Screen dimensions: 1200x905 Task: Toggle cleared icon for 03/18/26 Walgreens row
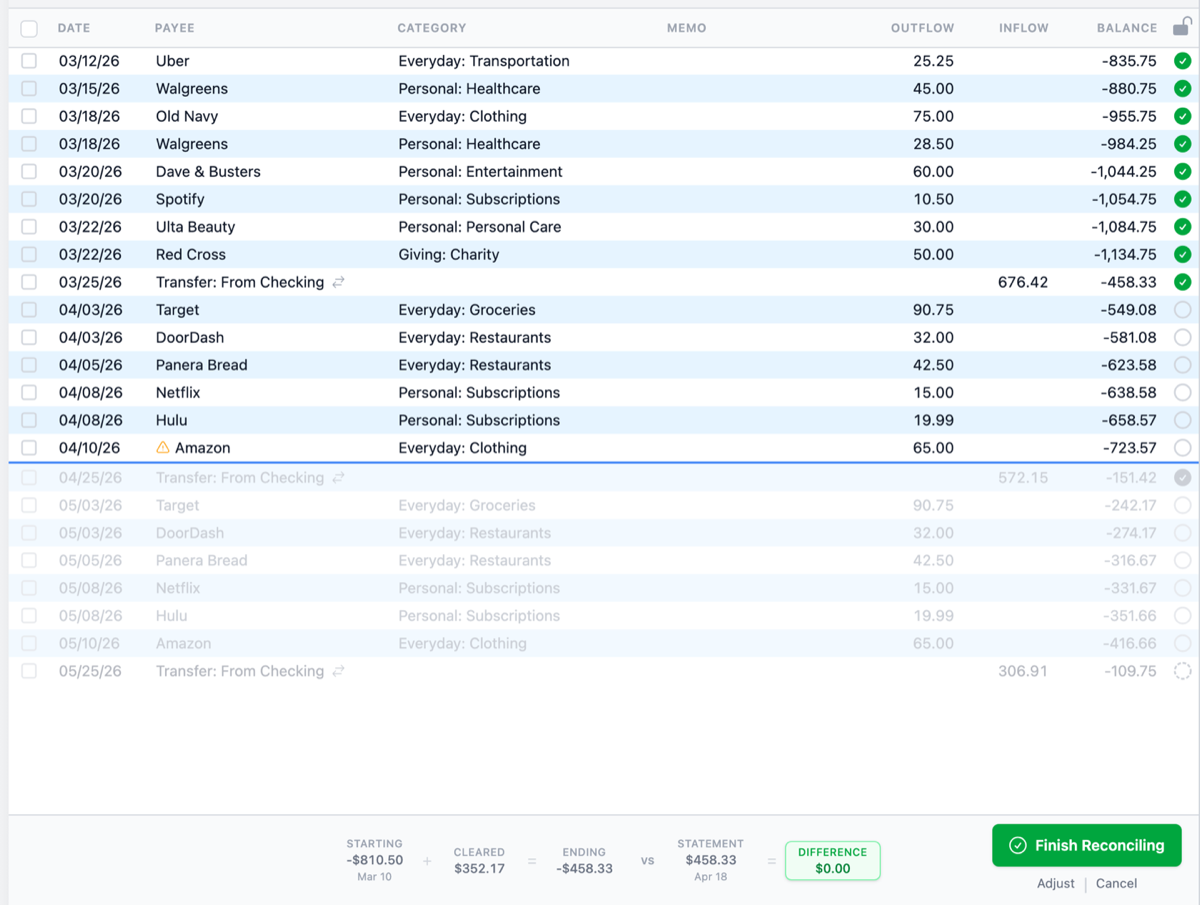(1182, 144)
